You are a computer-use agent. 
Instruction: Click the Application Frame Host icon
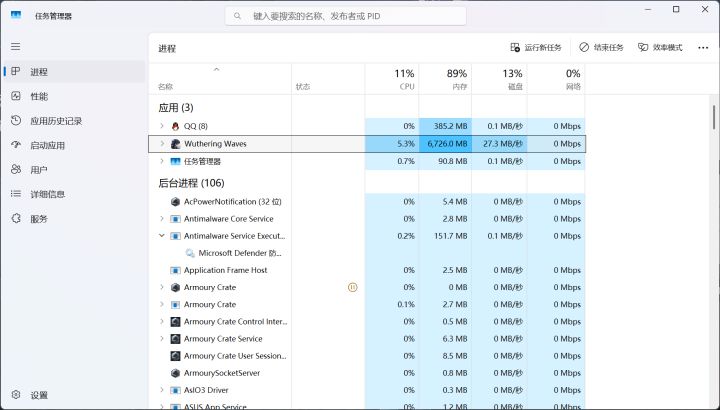click(x=175, y=270)
